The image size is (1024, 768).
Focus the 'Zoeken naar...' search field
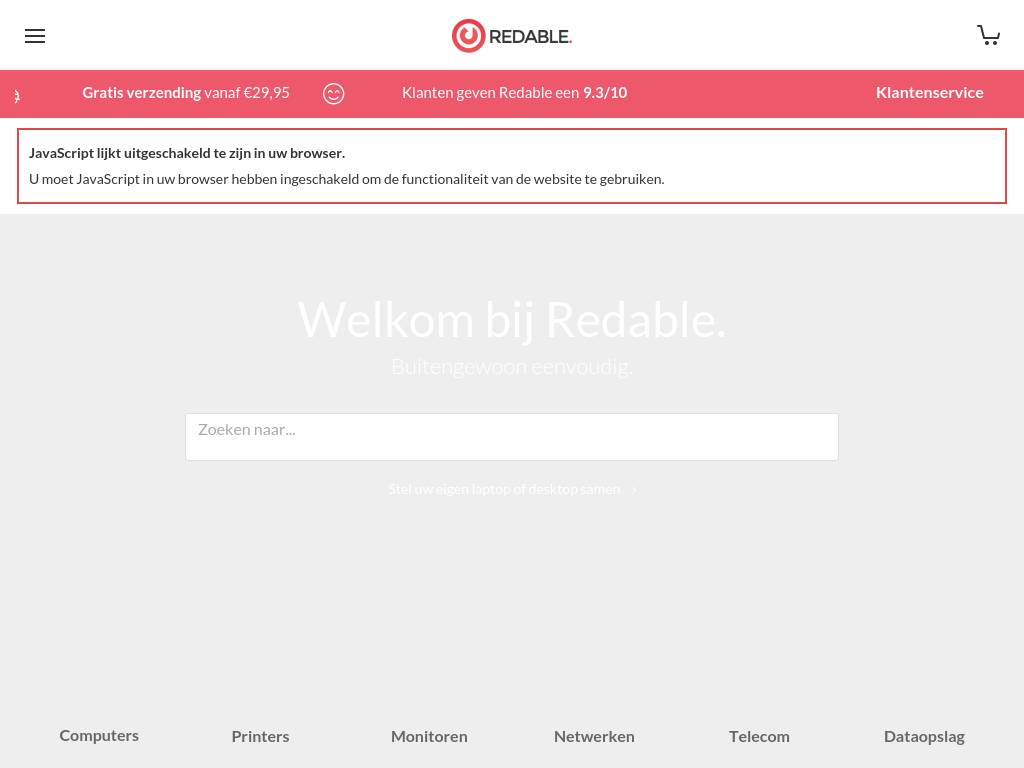coord(511,437)
